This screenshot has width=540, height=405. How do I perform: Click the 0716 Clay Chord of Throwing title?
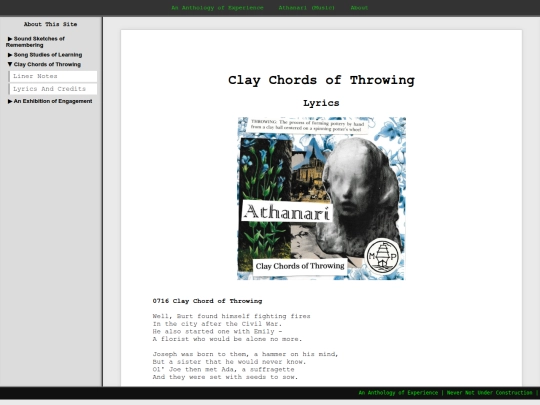[207, 301]
